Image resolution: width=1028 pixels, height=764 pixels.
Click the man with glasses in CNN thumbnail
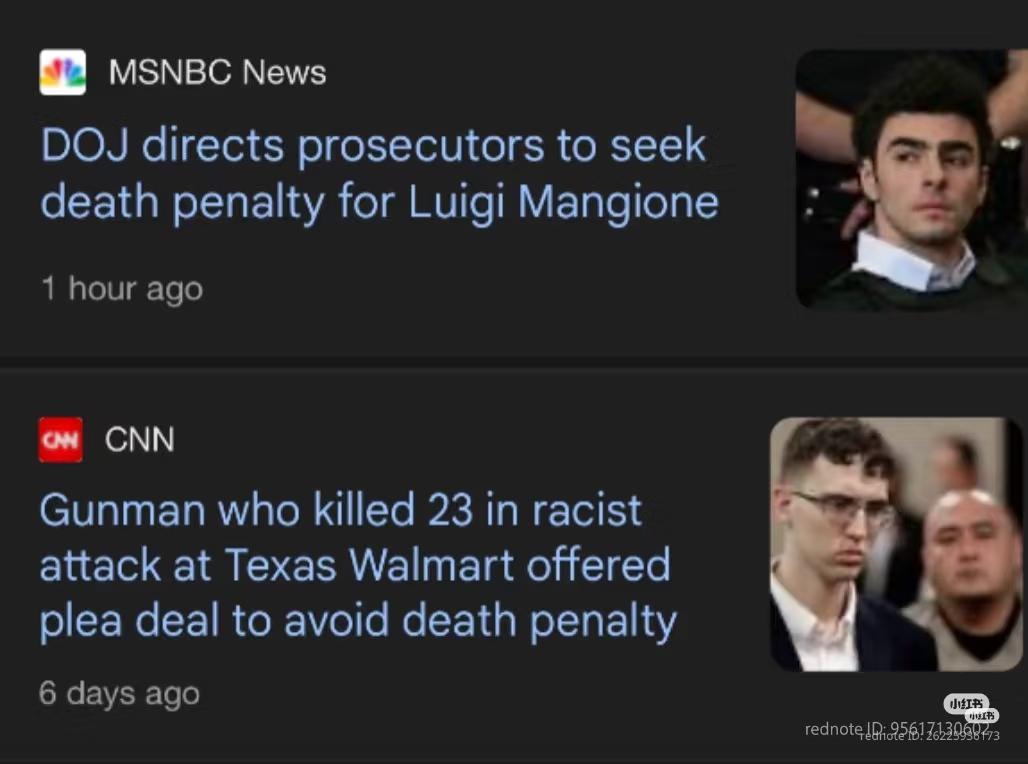coord(834,530)
